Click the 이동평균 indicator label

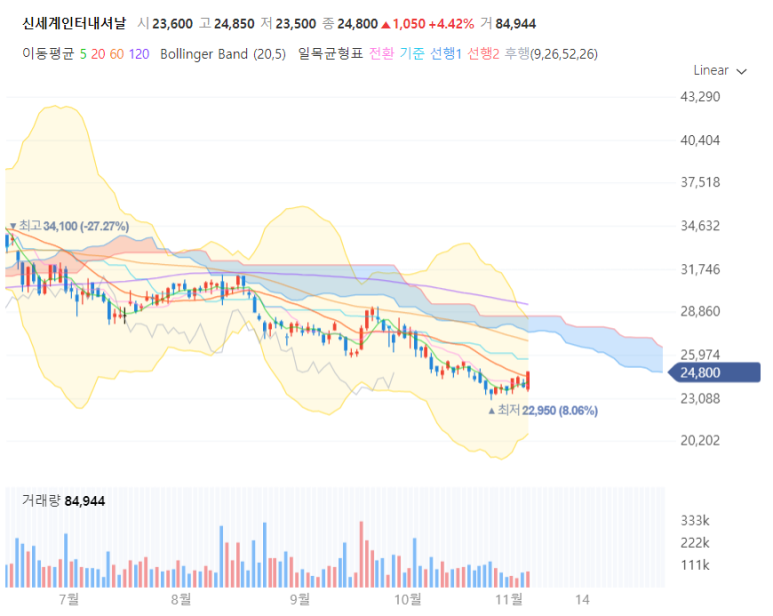(48, 54)
